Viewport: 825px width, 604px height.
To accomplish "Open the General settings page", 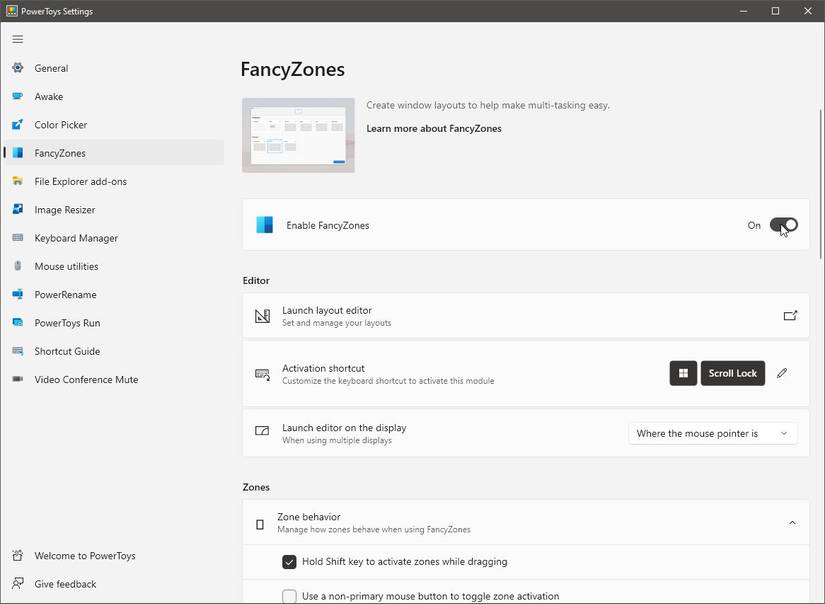I will (x=51, y=68).
